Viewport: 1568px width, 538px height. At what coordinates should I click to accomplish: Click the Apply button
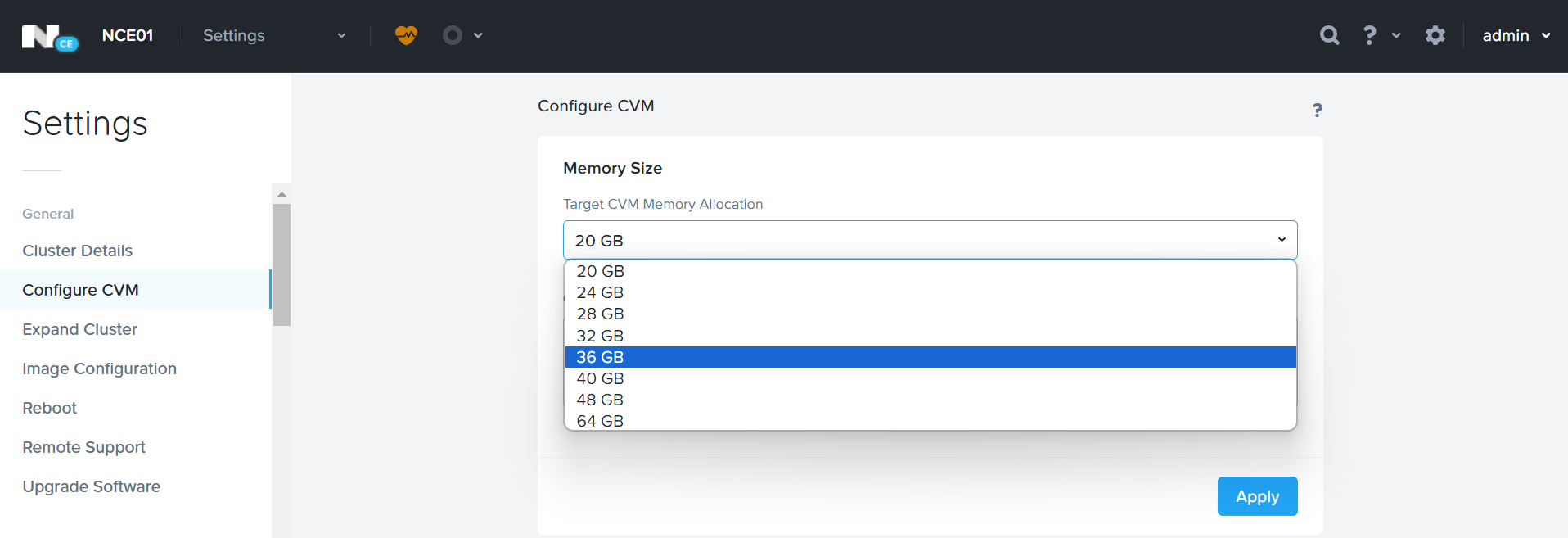1257,496
